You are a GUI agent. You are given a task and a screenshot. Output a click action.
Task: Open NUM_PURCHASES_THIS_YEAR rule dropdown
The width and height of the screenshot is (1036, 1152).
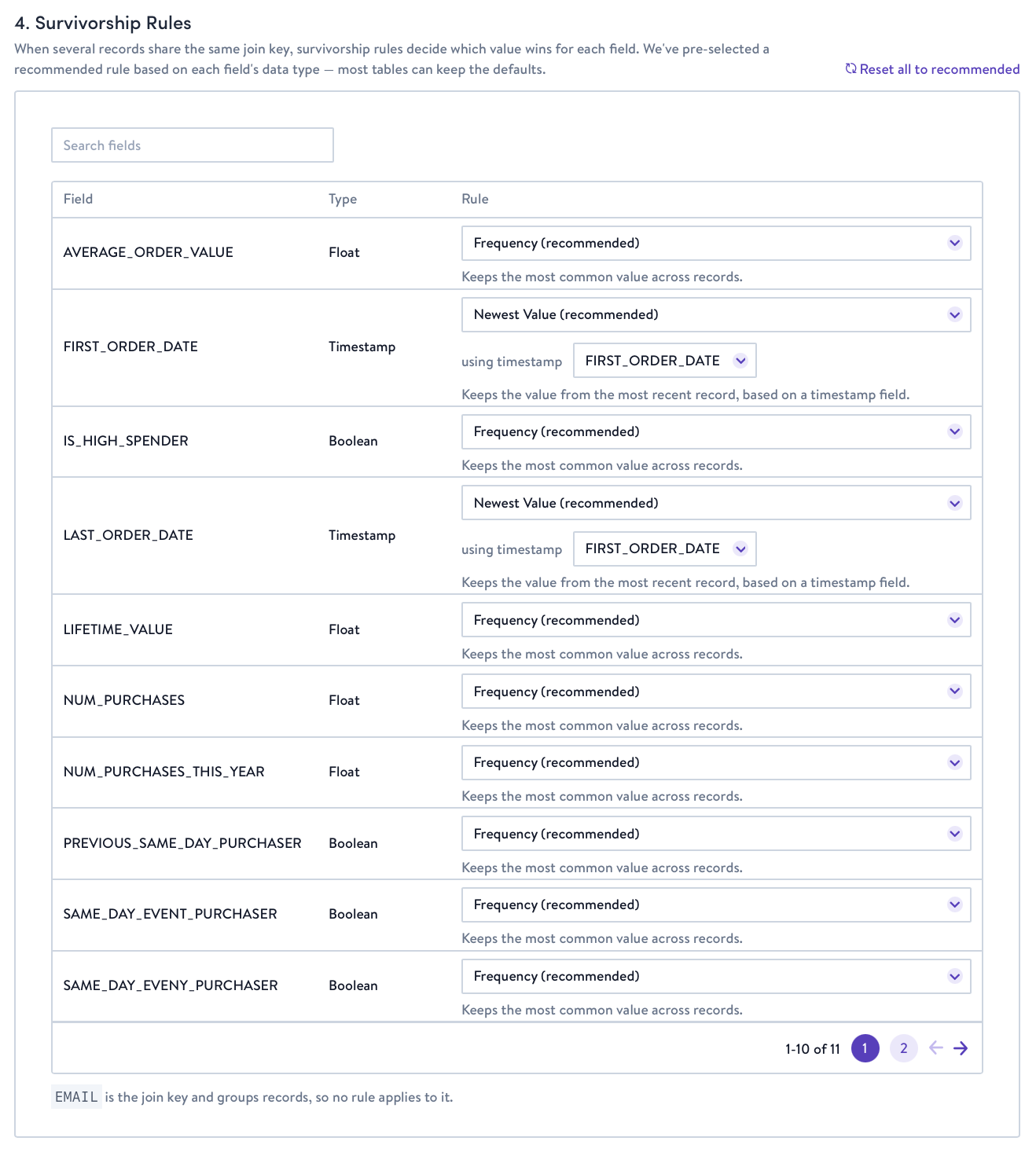(x=716, y=762)
